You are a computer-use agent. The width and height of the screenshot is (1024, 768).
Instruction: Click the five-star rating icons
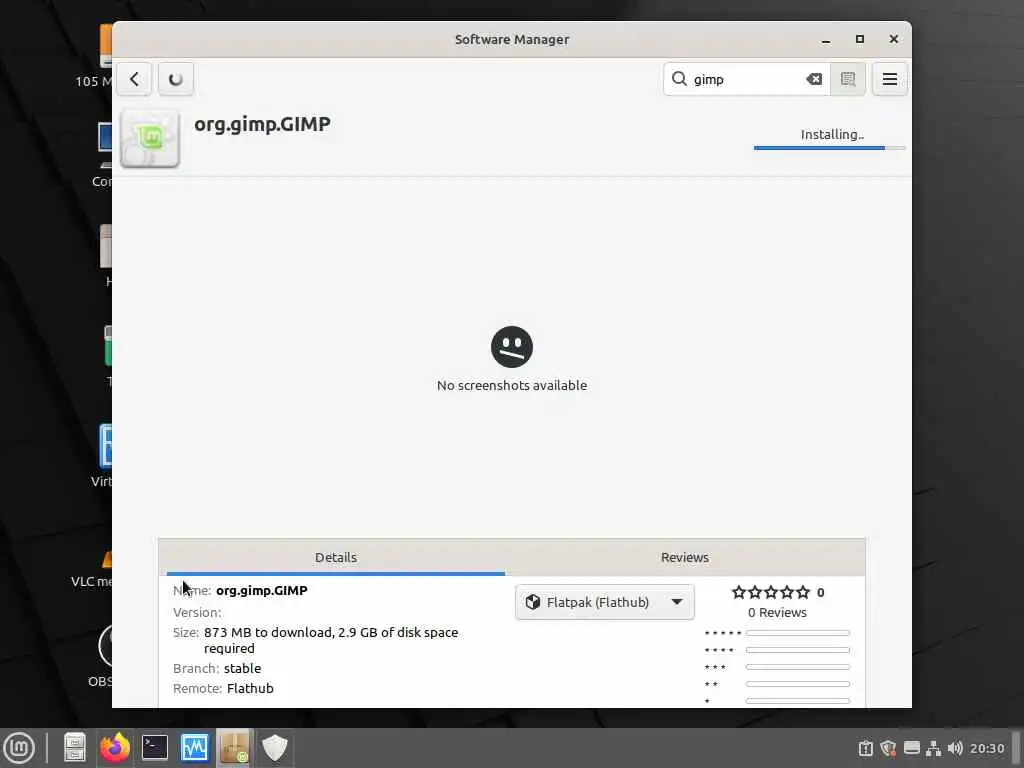pos(771,592)
